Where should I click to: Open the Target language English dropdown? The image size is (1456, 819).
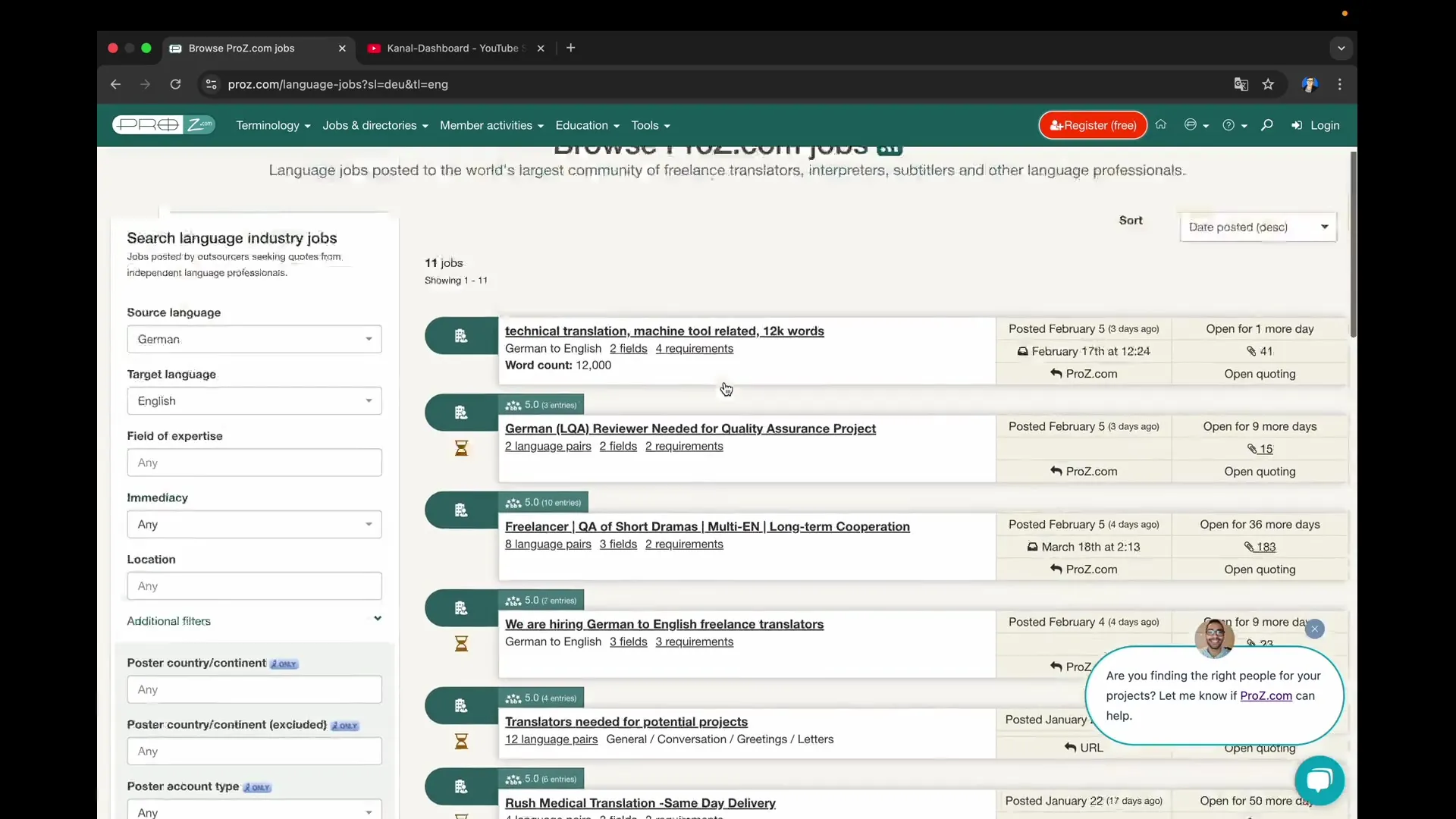click(x=254, y=400)
